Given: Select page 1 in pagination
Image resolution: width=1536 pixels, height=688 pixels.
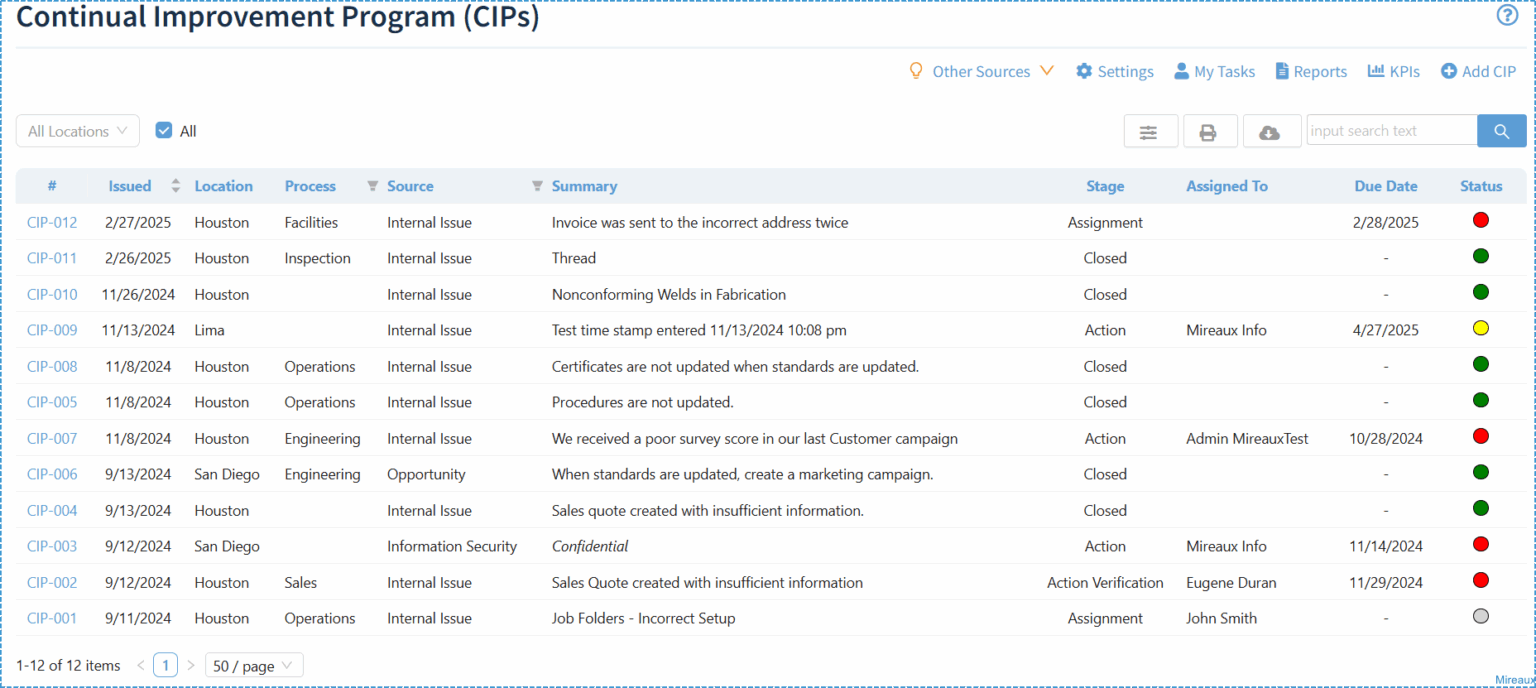Looking at the screenshot, I should coord(165,665).
